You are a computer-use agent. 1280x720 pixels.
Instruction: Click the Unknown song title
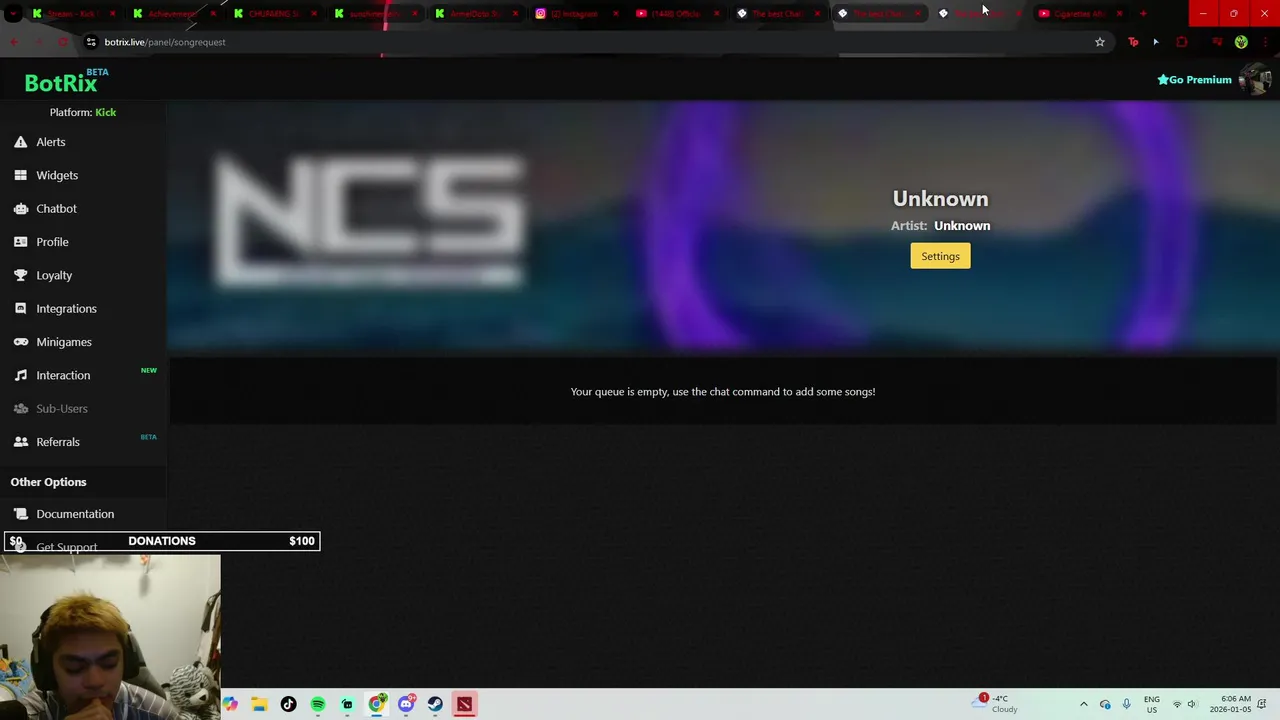[940, 199]
